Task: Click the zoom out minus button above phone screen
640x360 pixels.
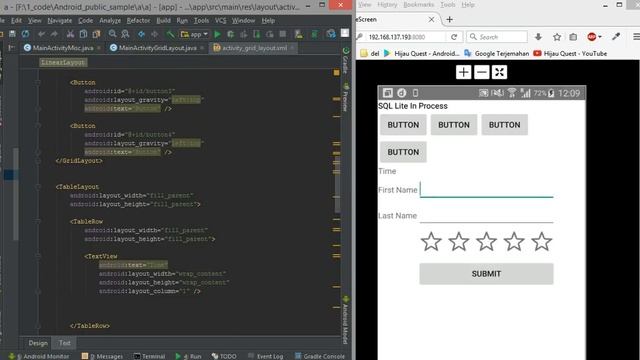Action: coord(482,72)
